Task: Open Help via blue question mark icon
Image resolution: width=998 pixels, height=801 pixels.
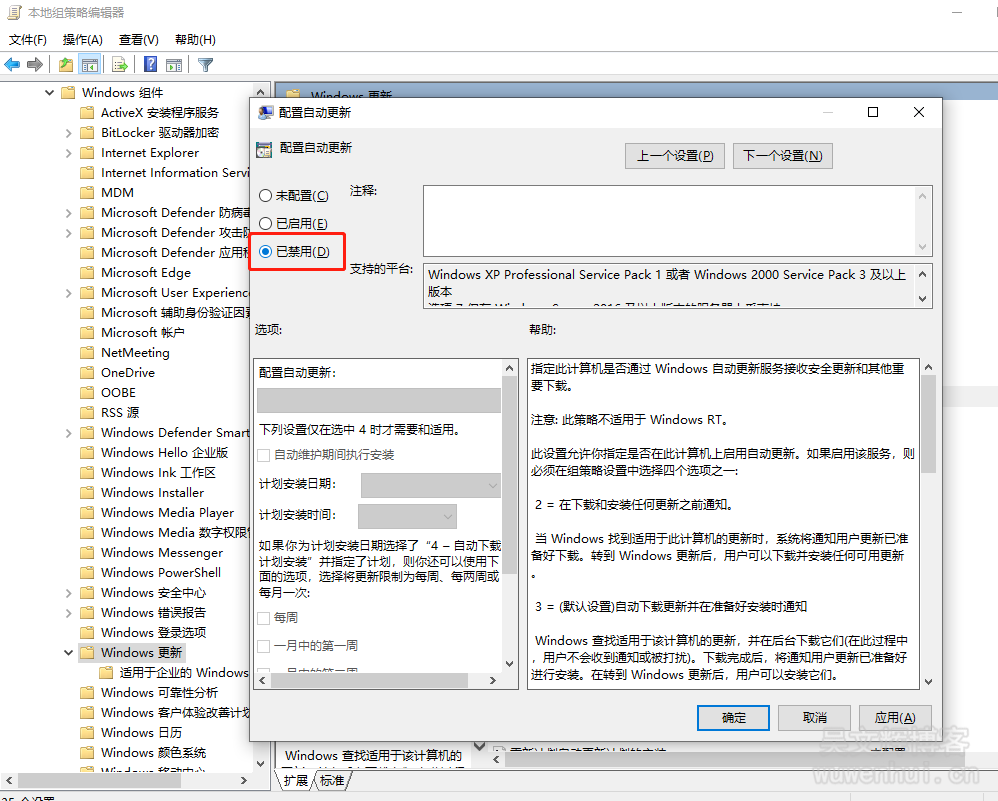Action: pyautogui.click(x=151, y=65)
